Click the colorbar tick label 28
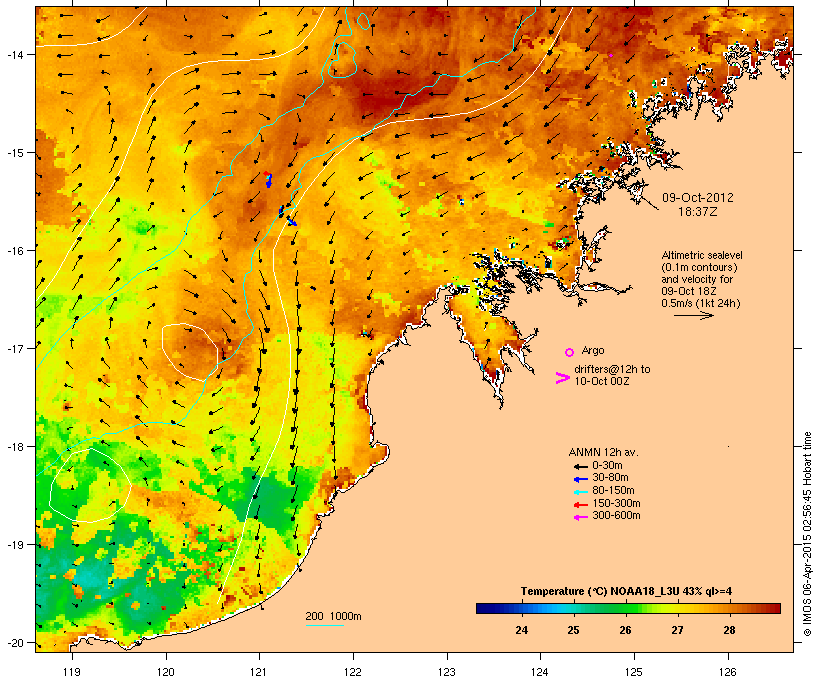The width and height of the screenshot is (820, 680). coord(729,630)
